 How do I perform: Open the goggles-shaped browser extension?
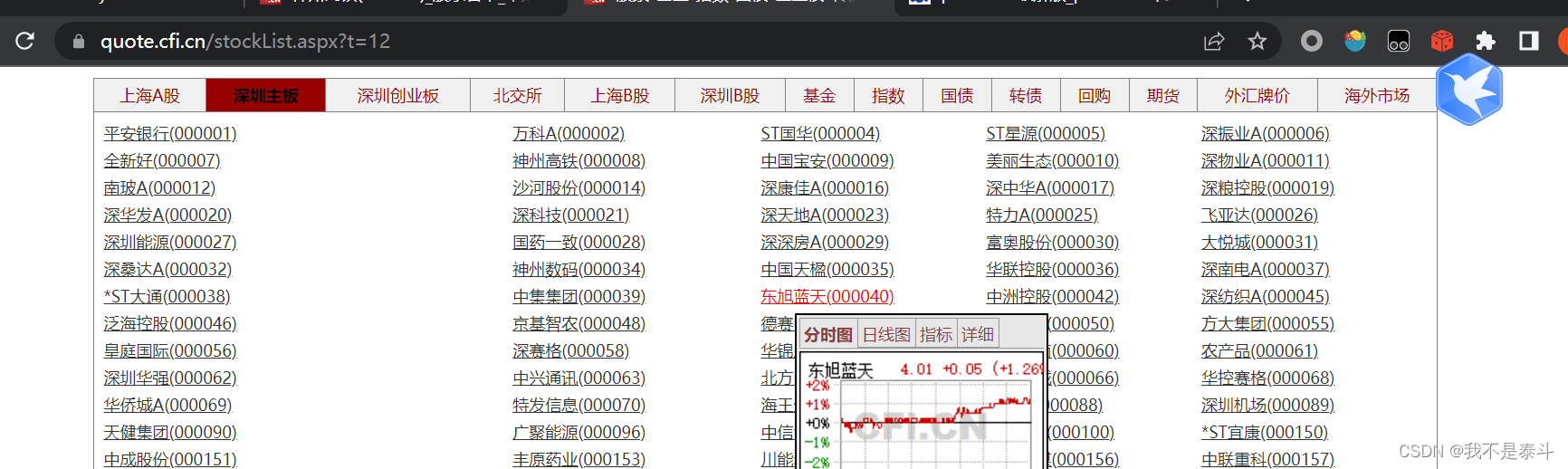pyautogui.click(x=1399, y=41)
